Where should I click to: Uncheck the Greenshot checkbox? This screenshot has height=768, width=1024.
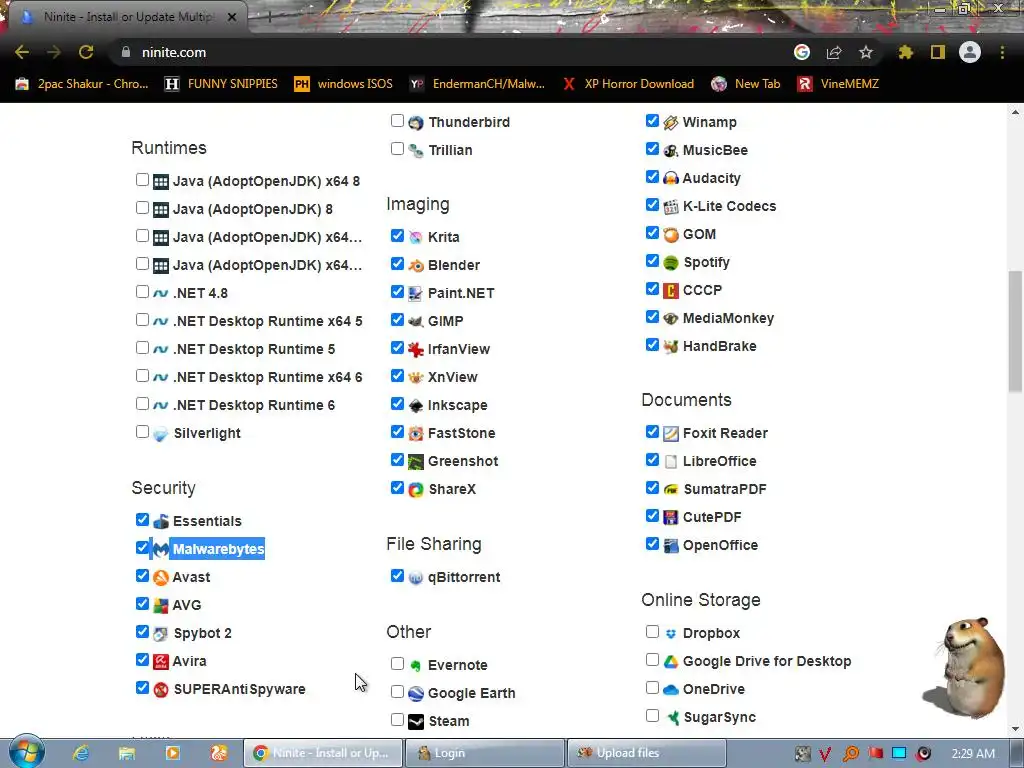[x=397, y=460]
